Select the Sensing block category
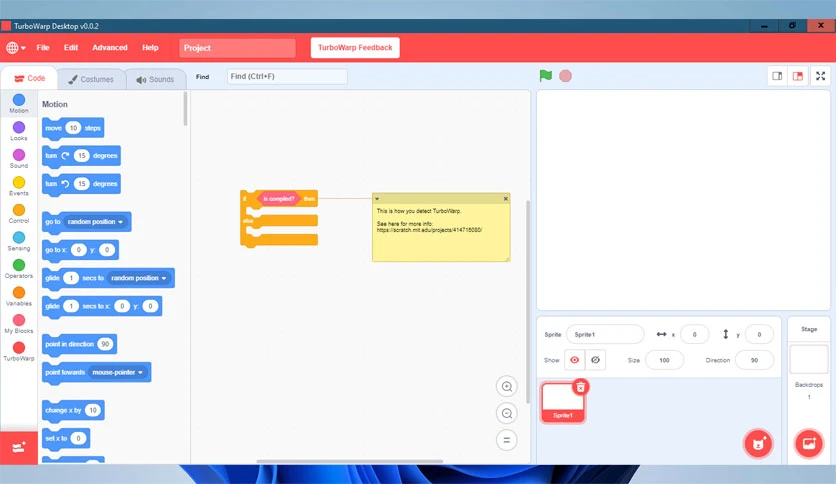 (19, 241)
